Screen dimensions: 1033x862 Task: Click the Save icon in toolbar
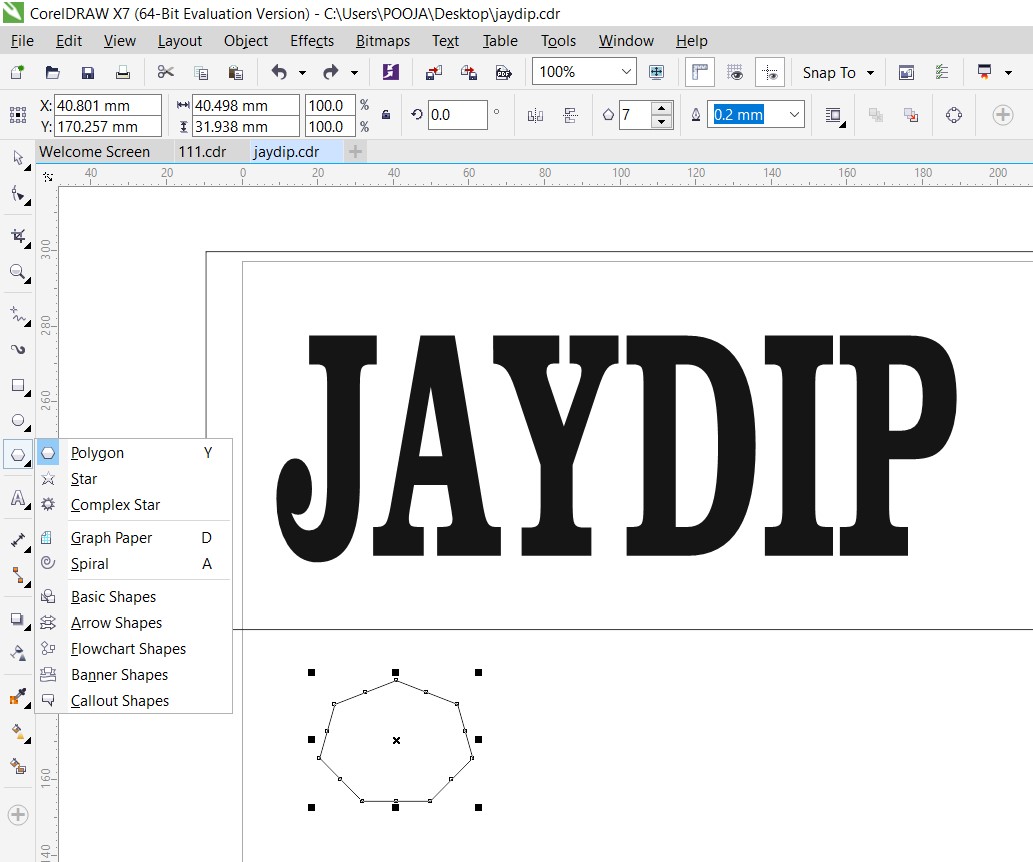pyautogui.click(x=88, y=73)
